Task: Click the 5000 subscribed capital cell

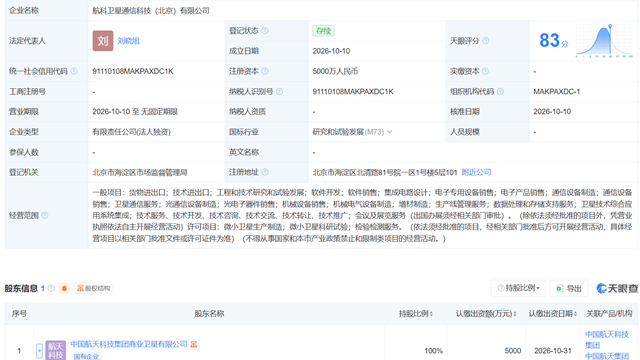Action: pos(513,351)
